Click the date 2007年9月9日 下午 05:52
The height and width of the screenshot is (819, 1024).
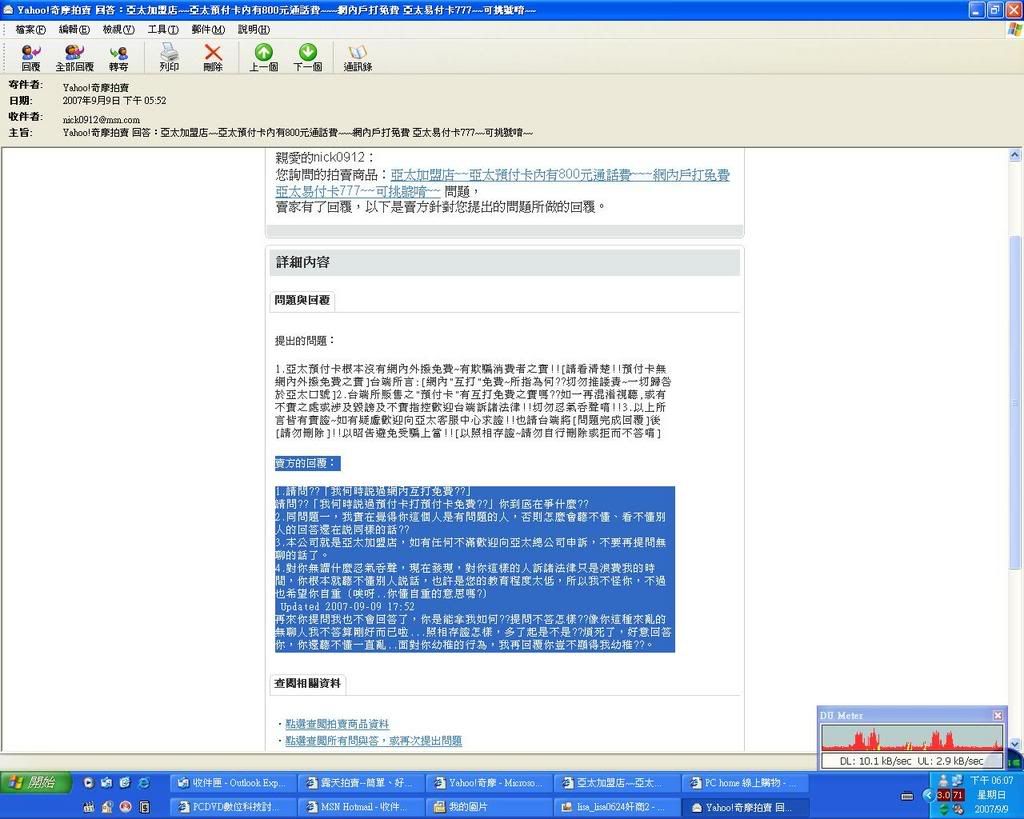point(114,101)
